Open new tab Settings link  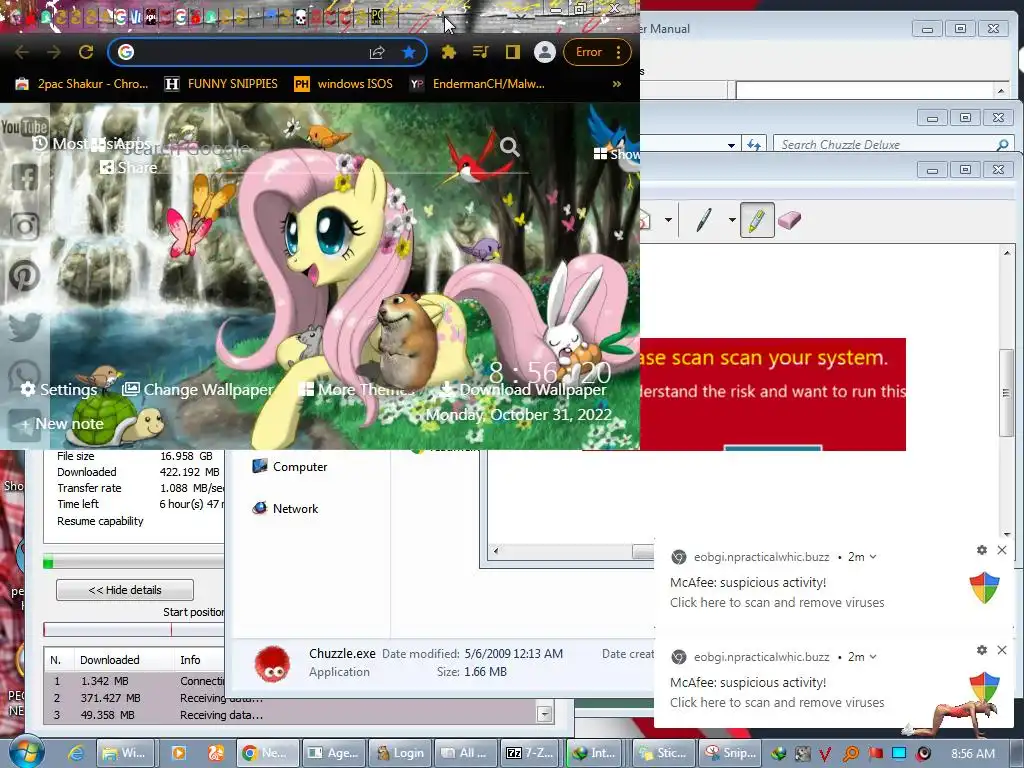[59, 390]
